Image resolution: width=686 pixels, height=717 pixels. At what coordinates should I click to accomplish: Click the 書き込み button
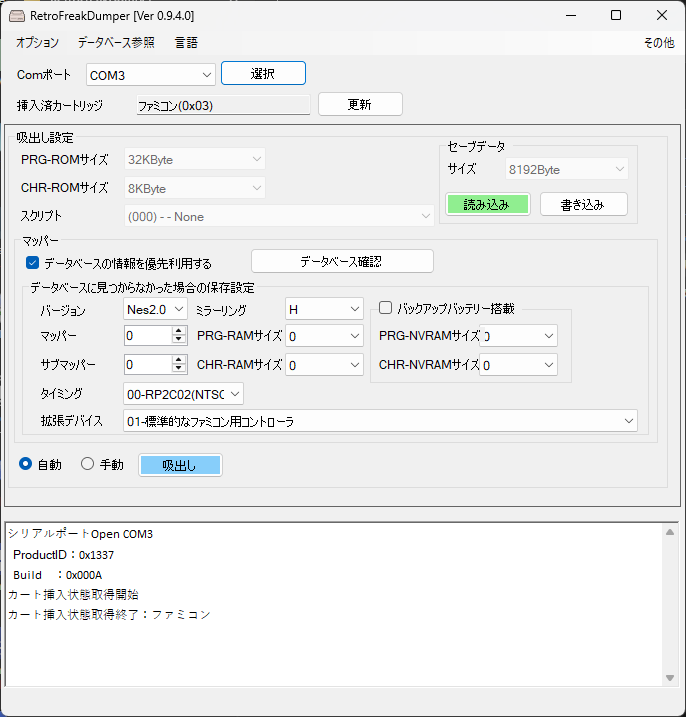[x=583, y=204]
